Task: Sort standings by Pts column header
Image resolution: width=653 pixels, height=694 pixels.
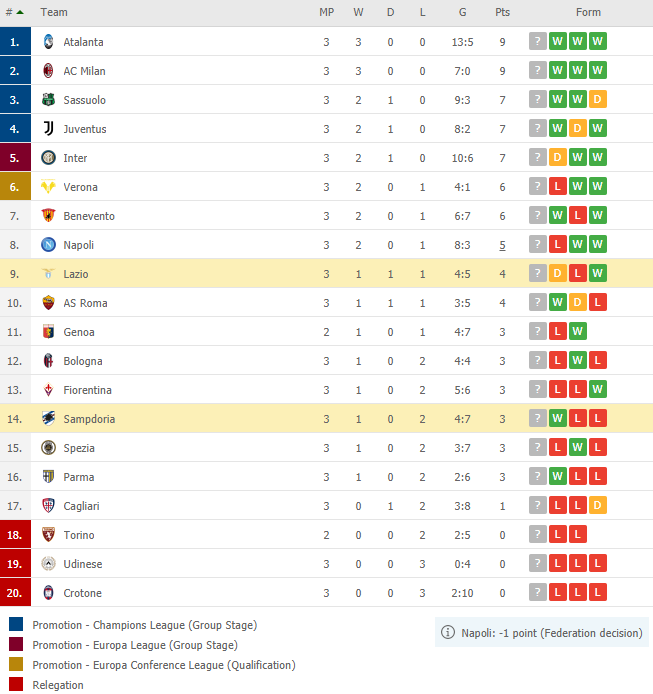Action: tap(502, 12)
